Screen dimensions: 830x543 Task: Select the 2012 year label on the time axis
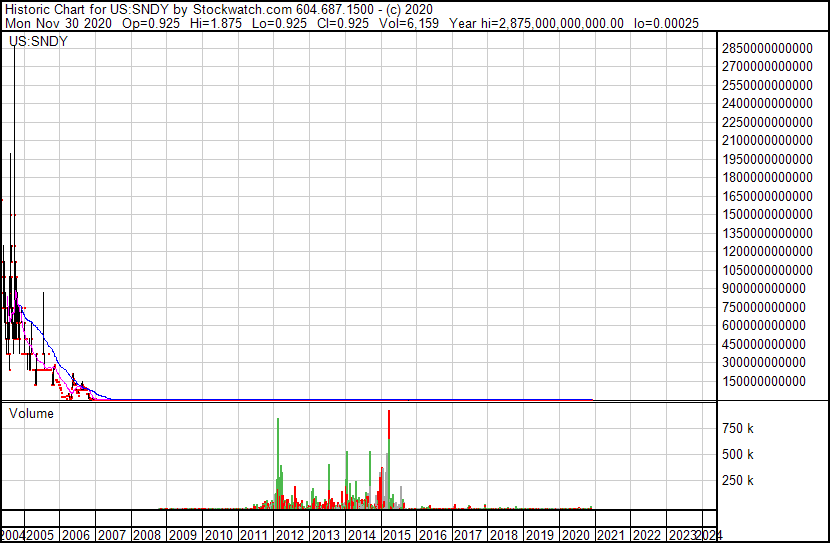coord(290,536)
